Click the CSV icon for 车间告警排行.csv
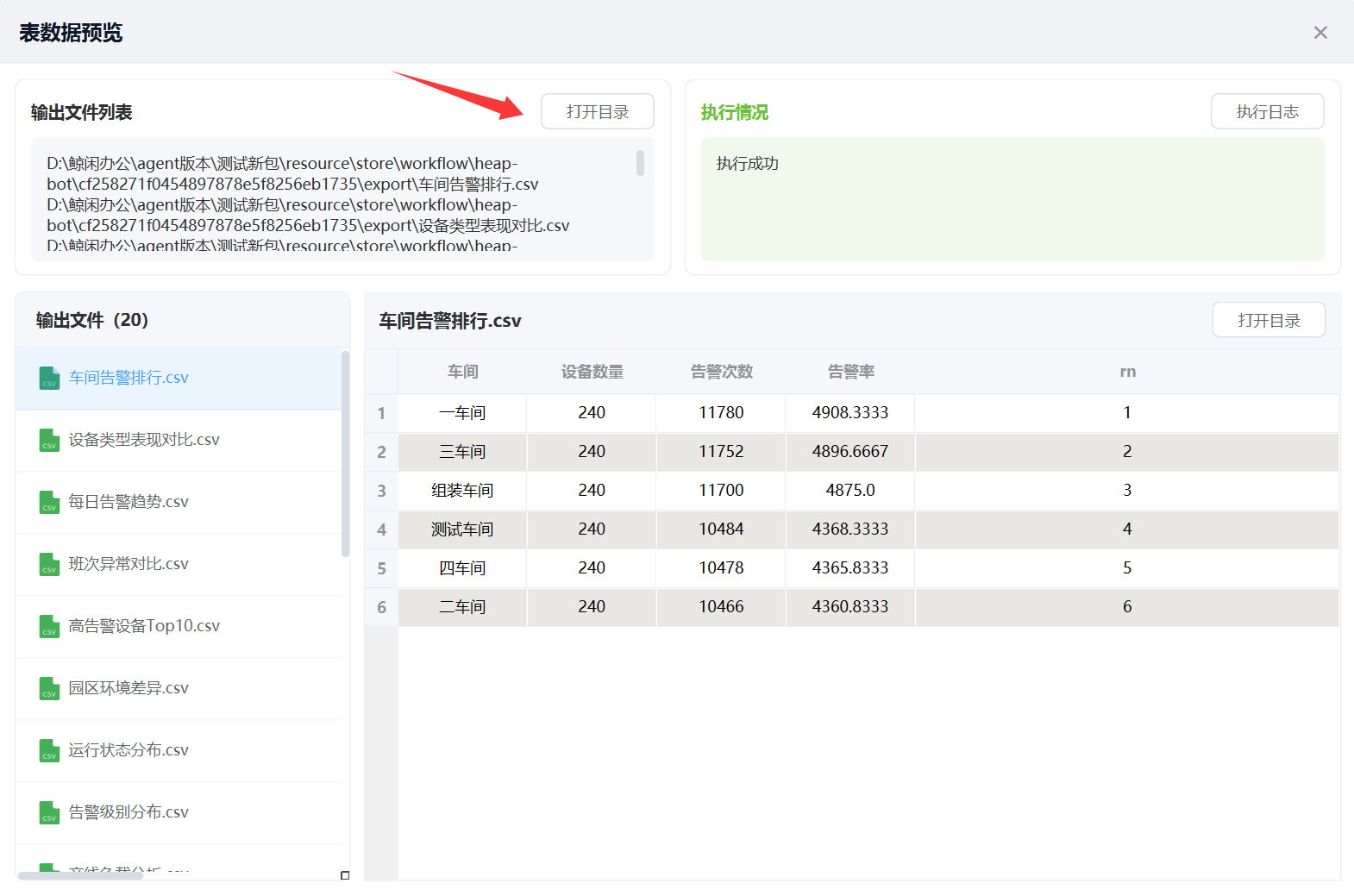 pos(49,379)
